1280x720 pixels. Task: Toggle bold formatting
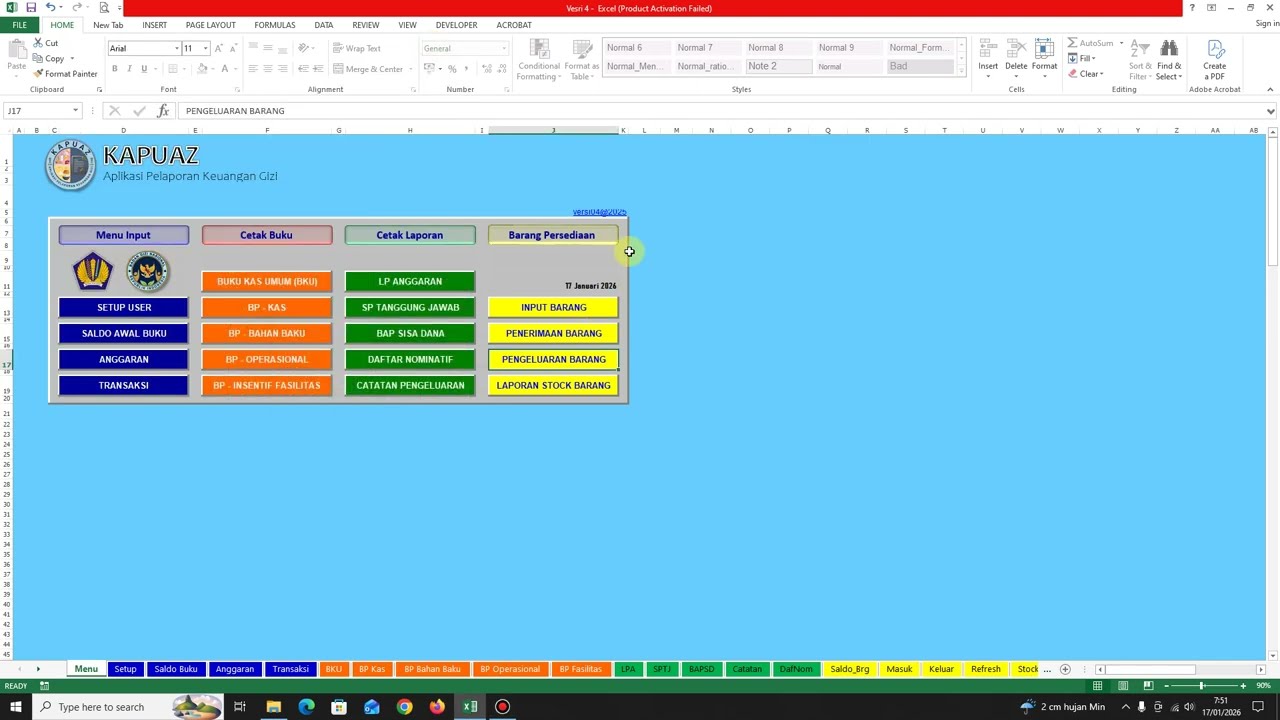tap(114, 69)
